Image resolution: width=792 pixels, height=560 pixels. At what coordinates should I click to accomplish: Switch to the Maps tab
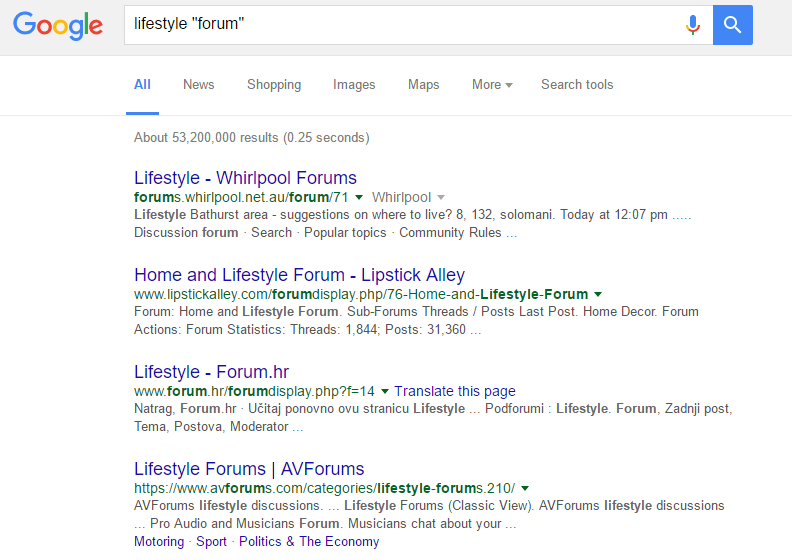423,84
